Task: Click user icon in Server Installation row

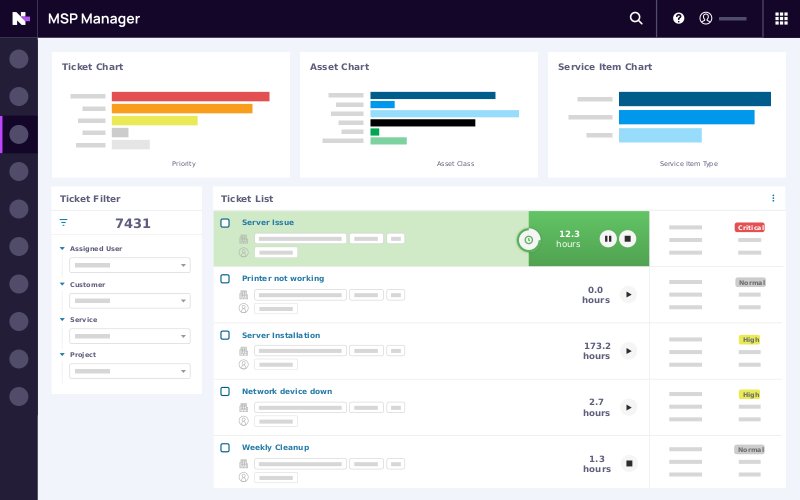Action: 243,364
